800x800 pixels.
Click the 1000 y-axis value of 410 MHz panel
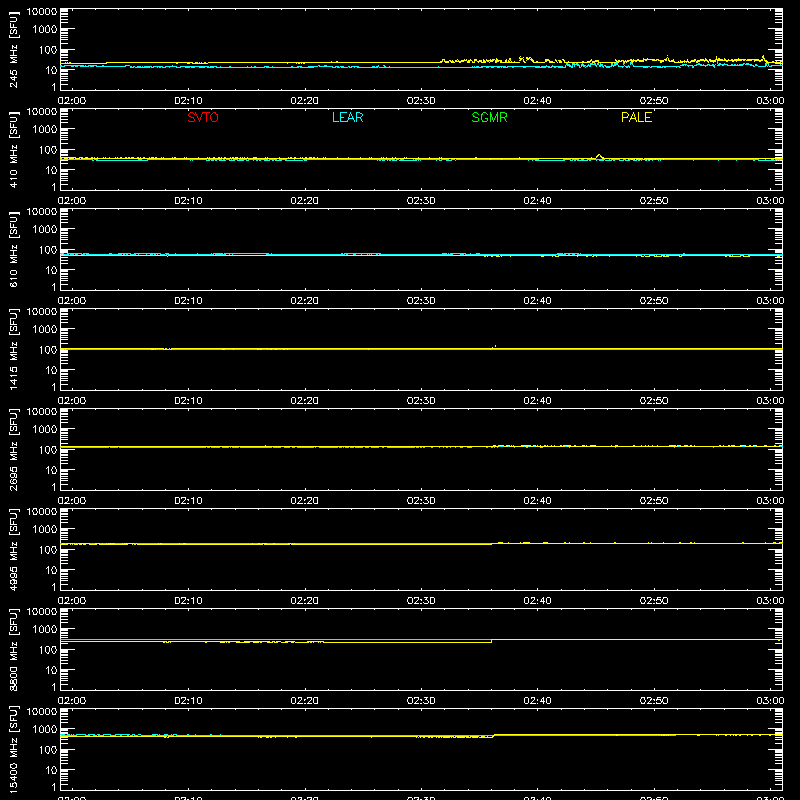click(45, 130)
